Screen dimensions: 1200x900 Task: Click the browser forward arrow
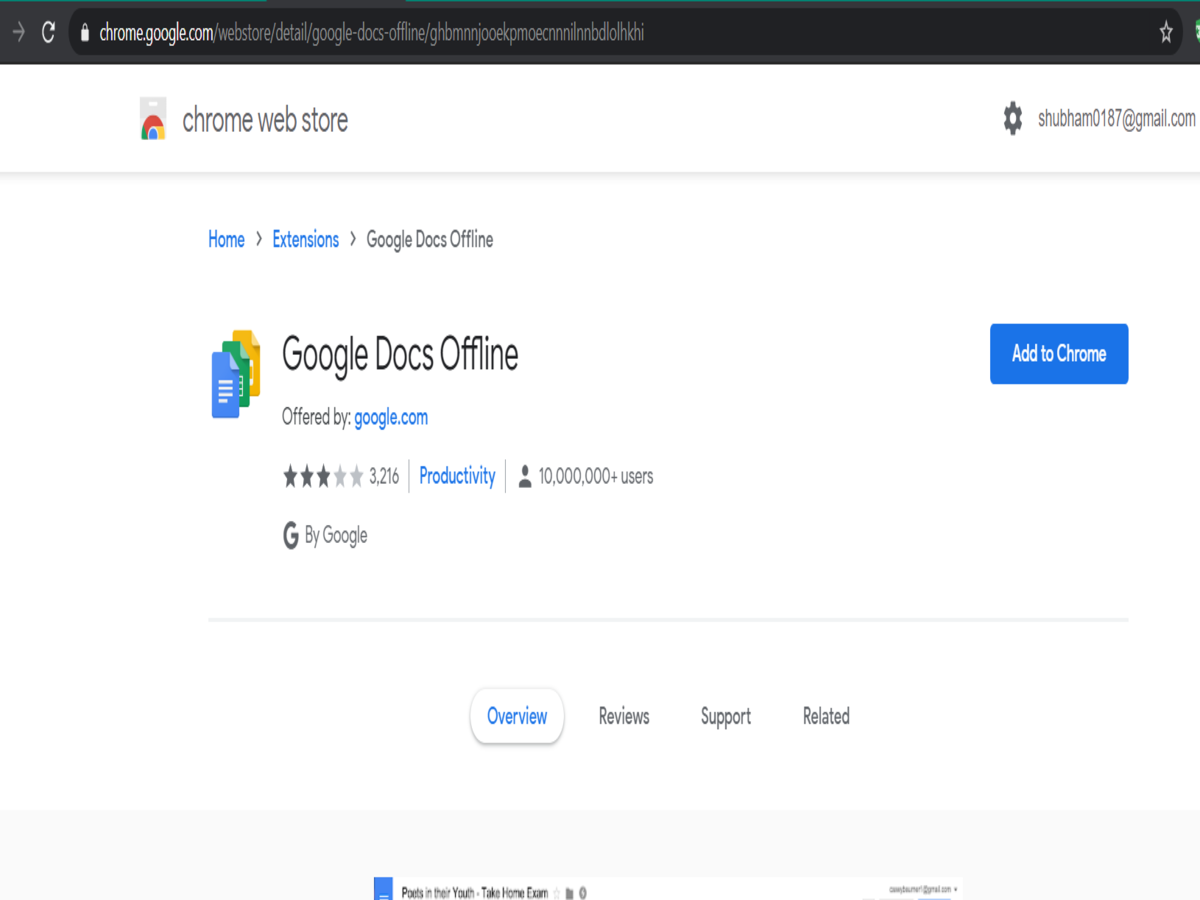17,32
